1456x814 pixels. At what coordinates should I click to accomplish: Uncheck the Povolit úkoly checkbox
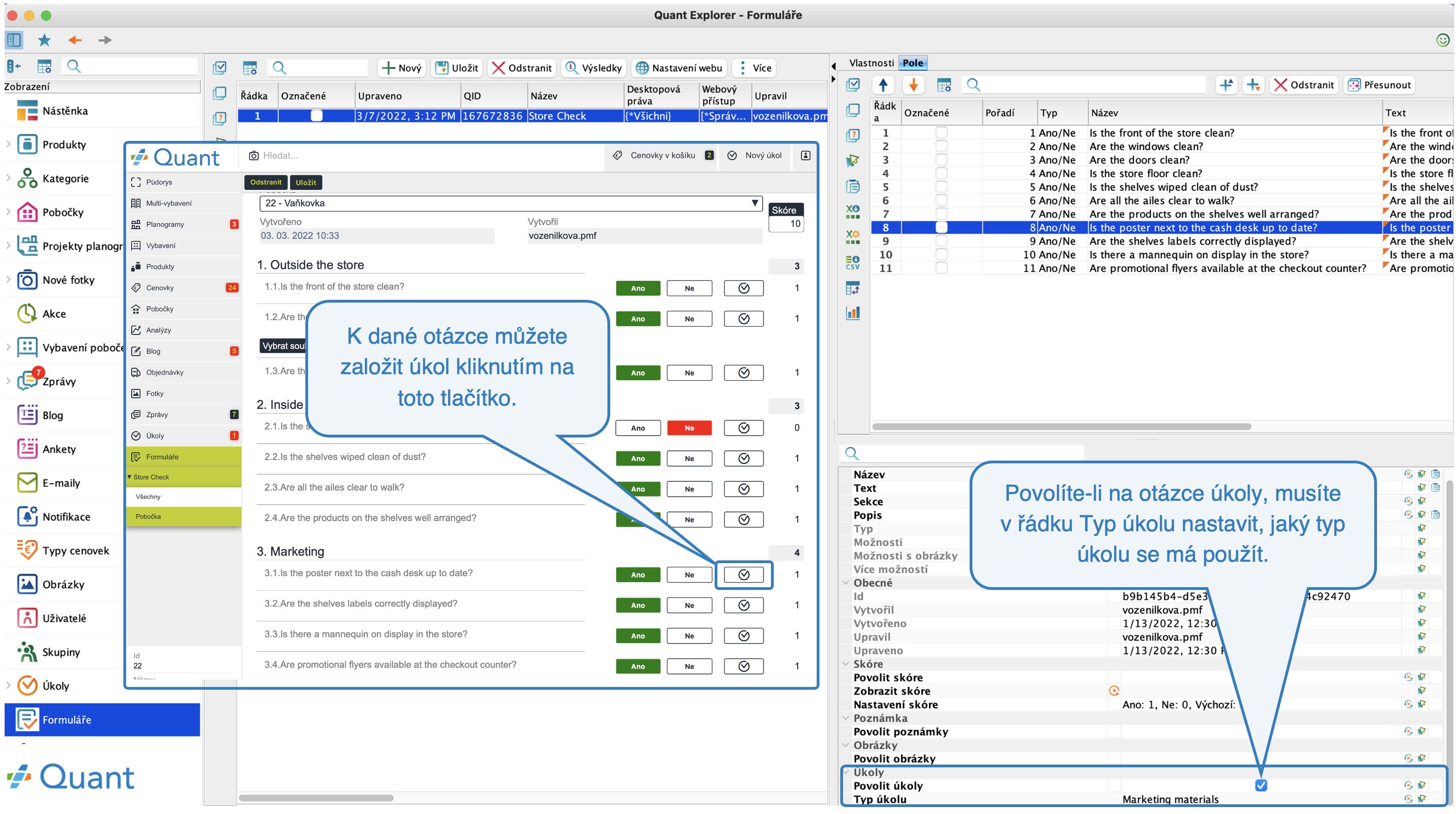tap(1261, 785)
